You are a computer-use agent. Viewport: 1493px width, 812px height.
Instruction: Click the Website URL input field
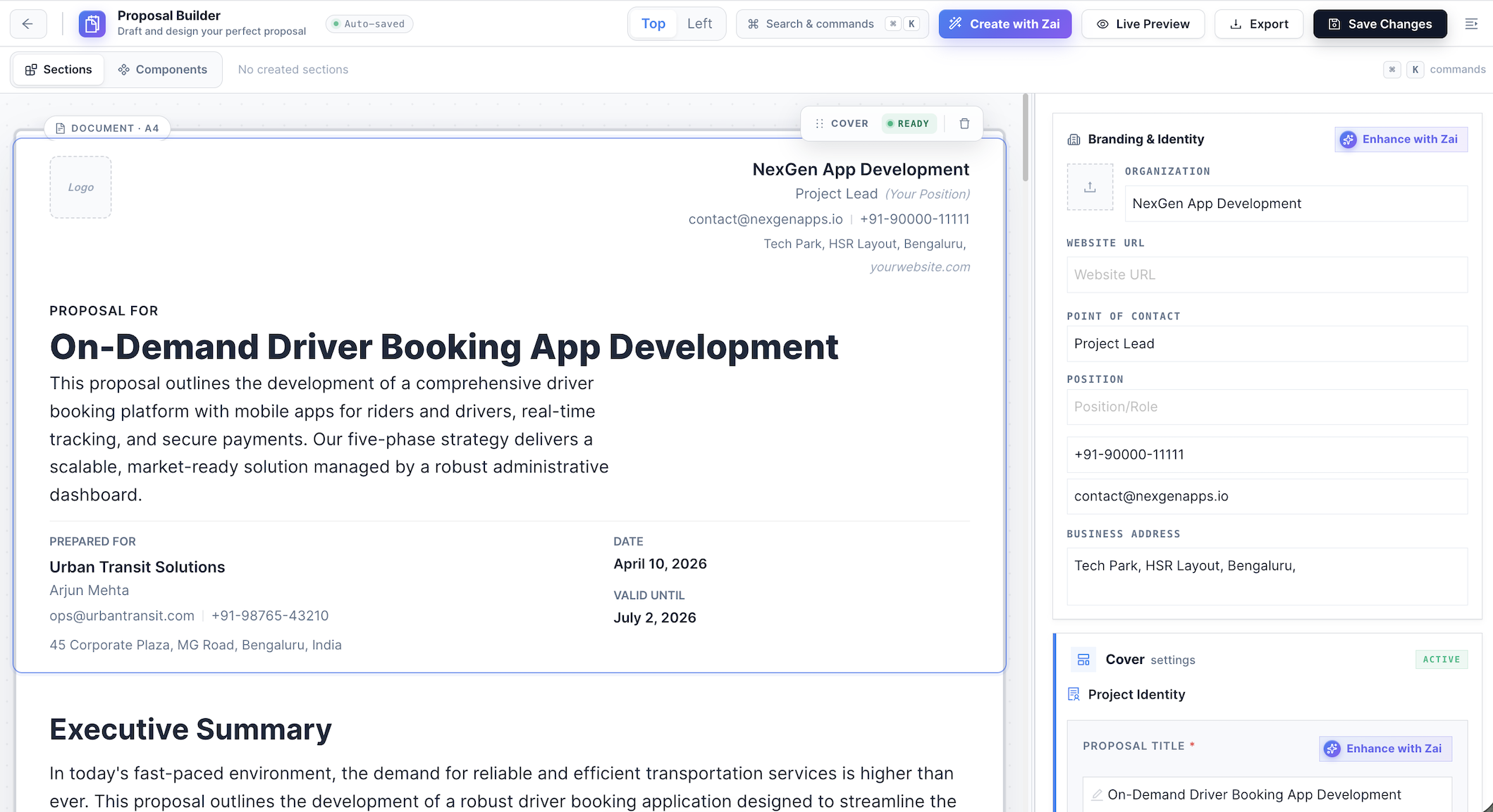(1267, 275)
